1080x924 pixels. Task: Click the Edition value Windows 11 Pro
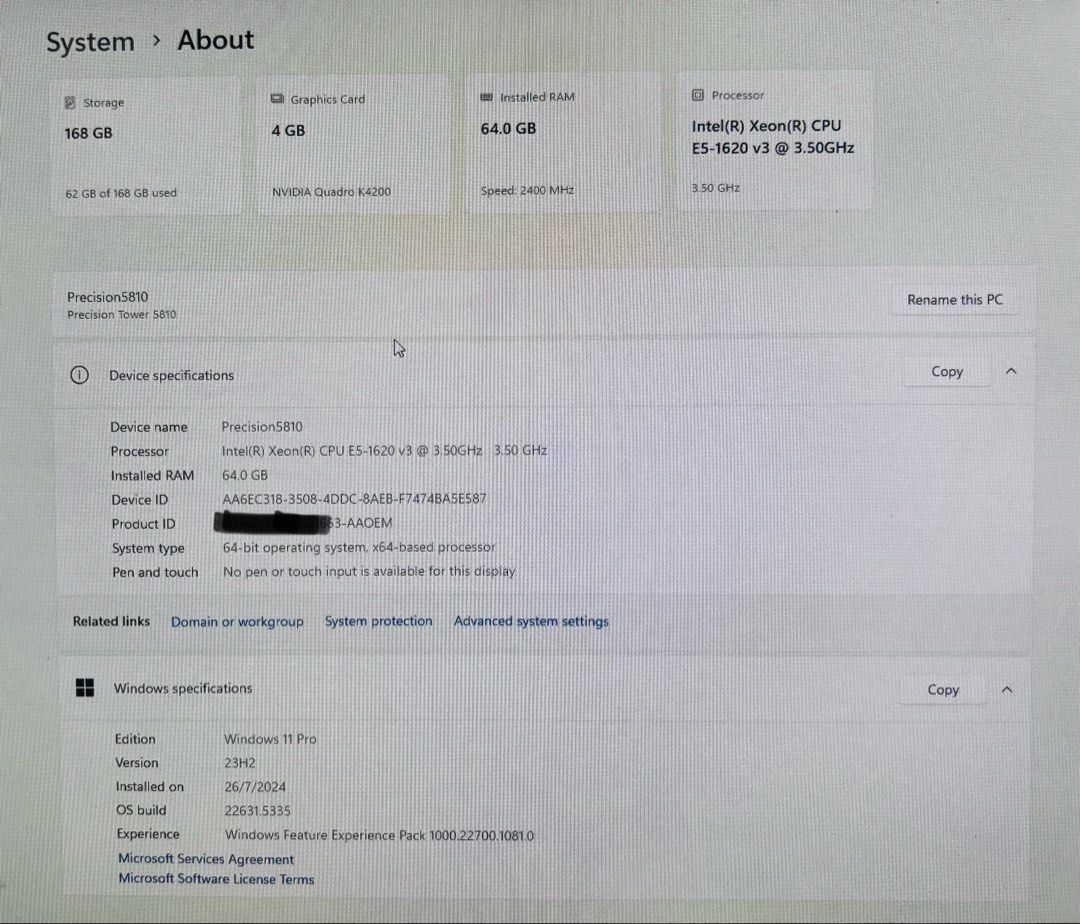point(270,739)
